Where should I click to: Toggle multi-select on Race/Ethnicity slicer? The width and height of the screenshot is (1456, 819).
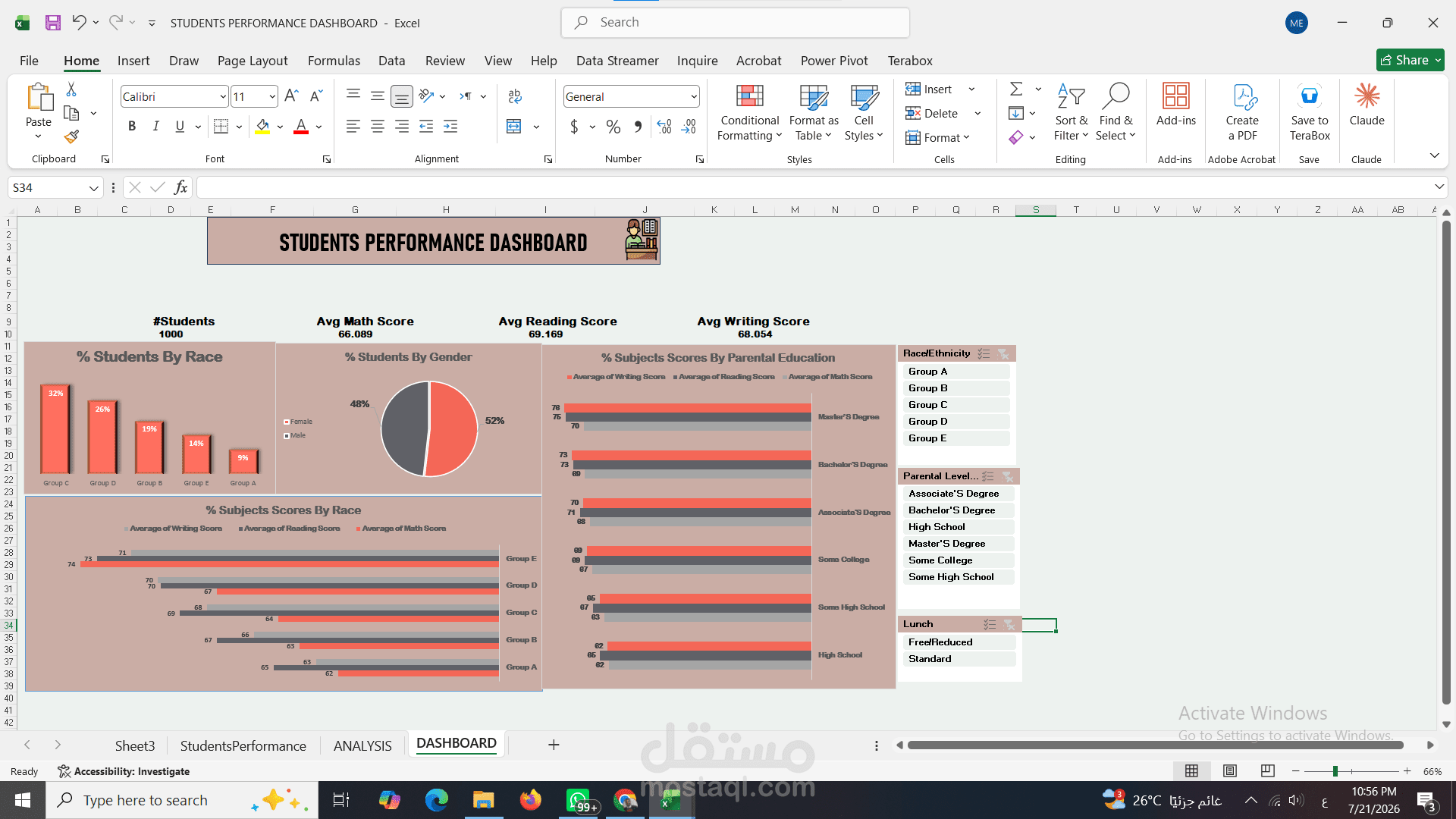coord(984,353)
